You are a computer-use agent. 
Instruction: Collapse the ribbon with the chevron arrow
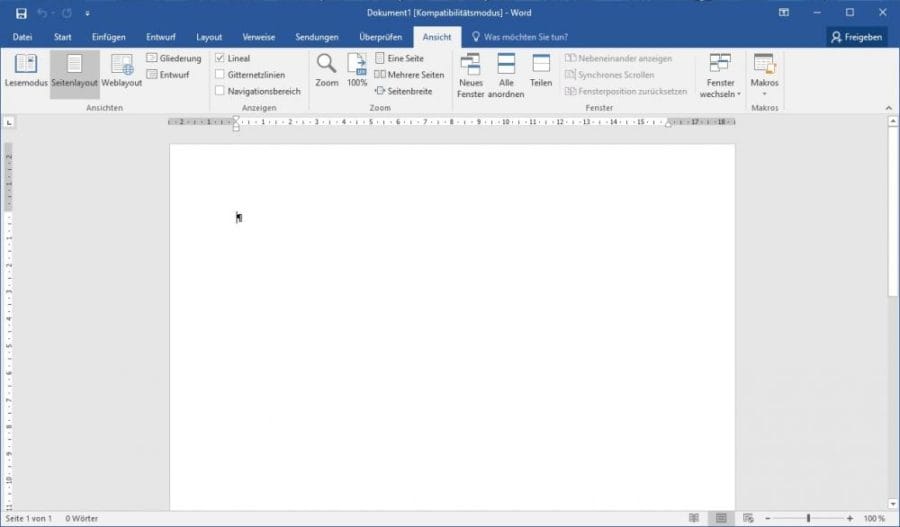click(889, 108)
